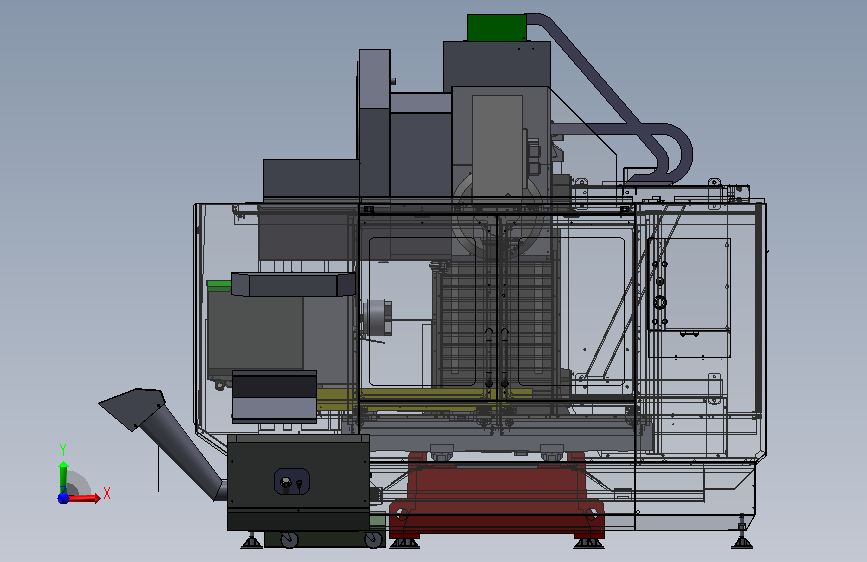The height and width of the screenshot is (562, 867).
Task: Select the cylindrical chuck inside the enclosure
Action: pos(378,318)
